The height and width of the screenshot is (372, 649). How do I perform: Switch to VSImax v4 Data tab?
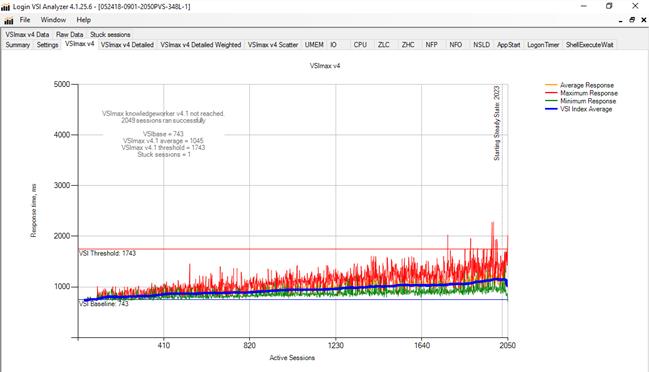click(x=27, y=34)
